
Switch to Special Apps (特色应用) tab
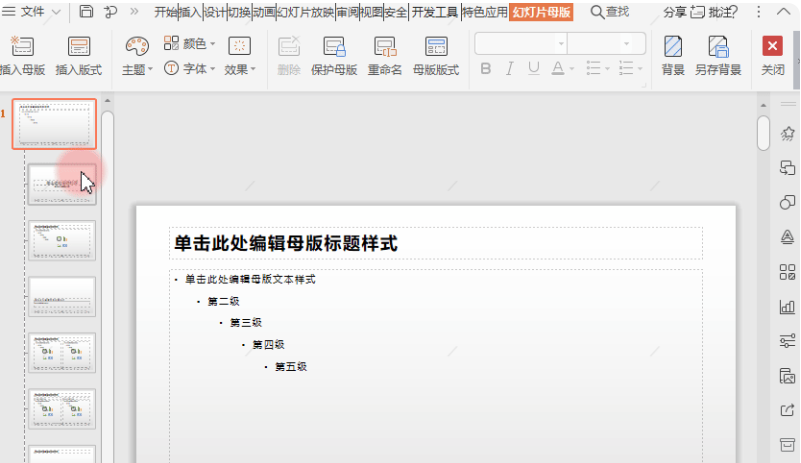485,12
